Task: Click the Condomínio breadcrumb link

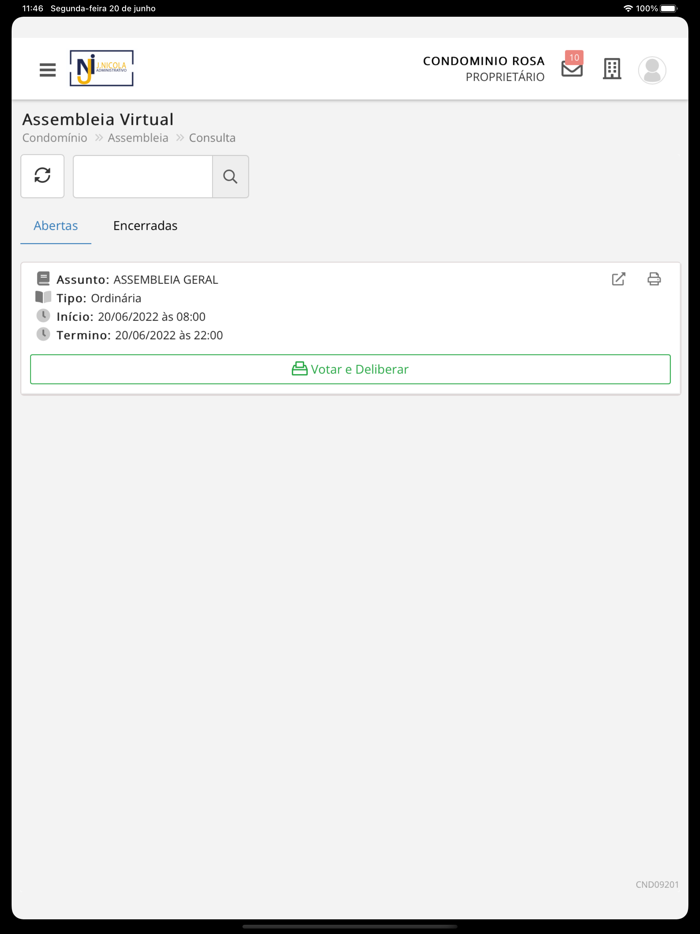Action: point(55,138)
